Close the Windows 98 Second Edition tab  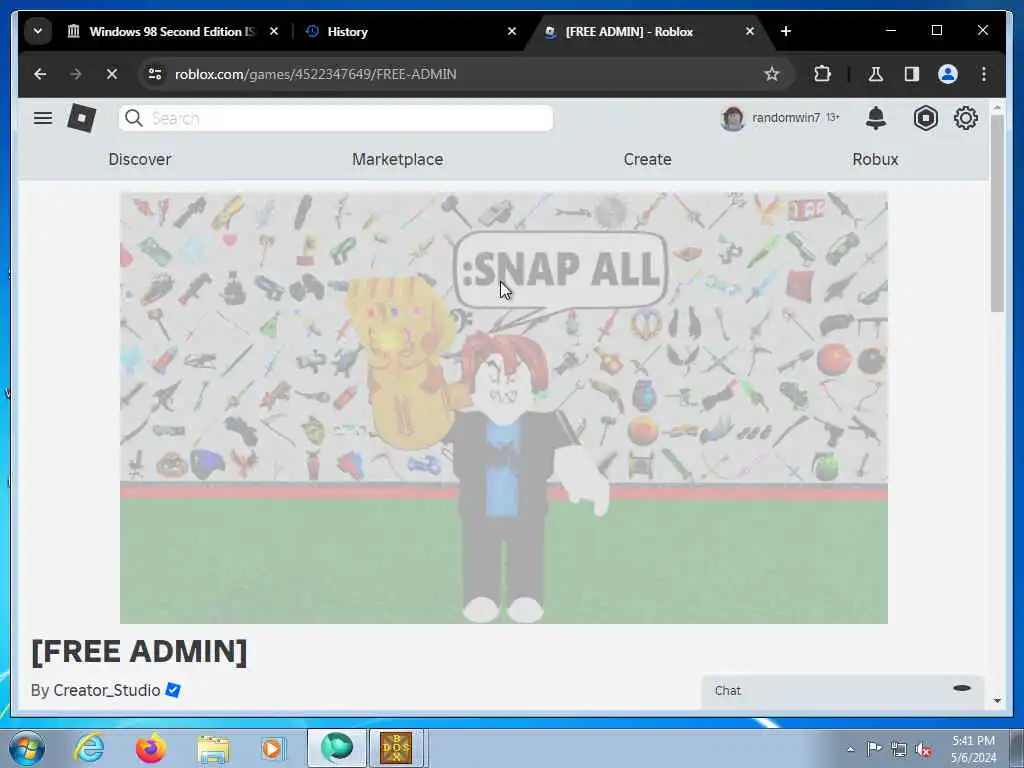click(274, 31)
